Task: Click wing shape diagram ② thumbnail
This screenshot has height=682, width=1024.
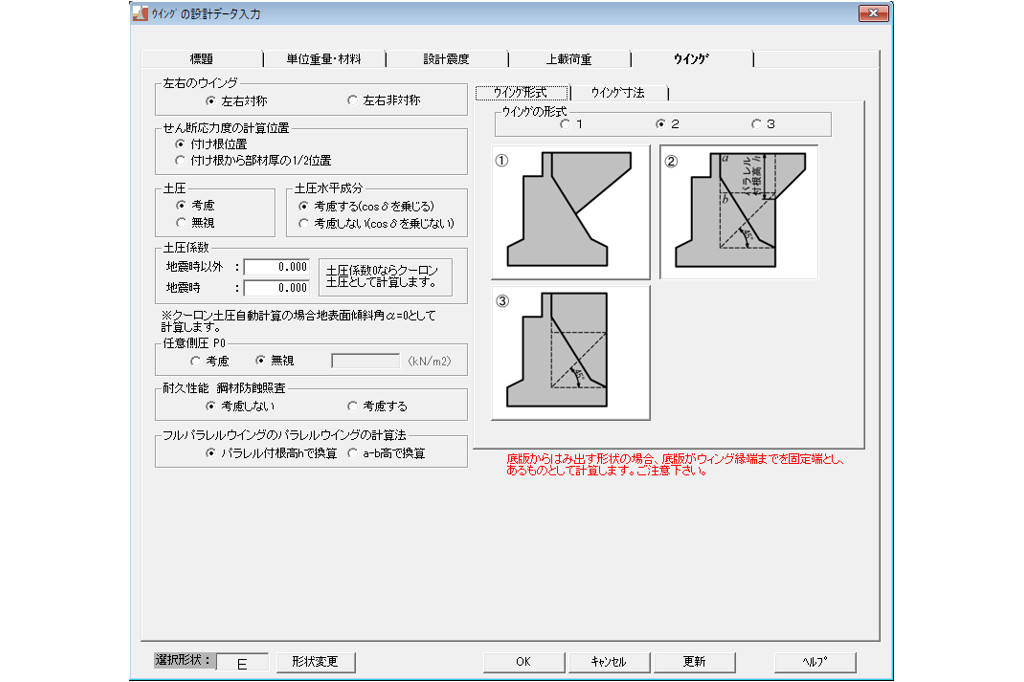Action: [x=738, y=212]
